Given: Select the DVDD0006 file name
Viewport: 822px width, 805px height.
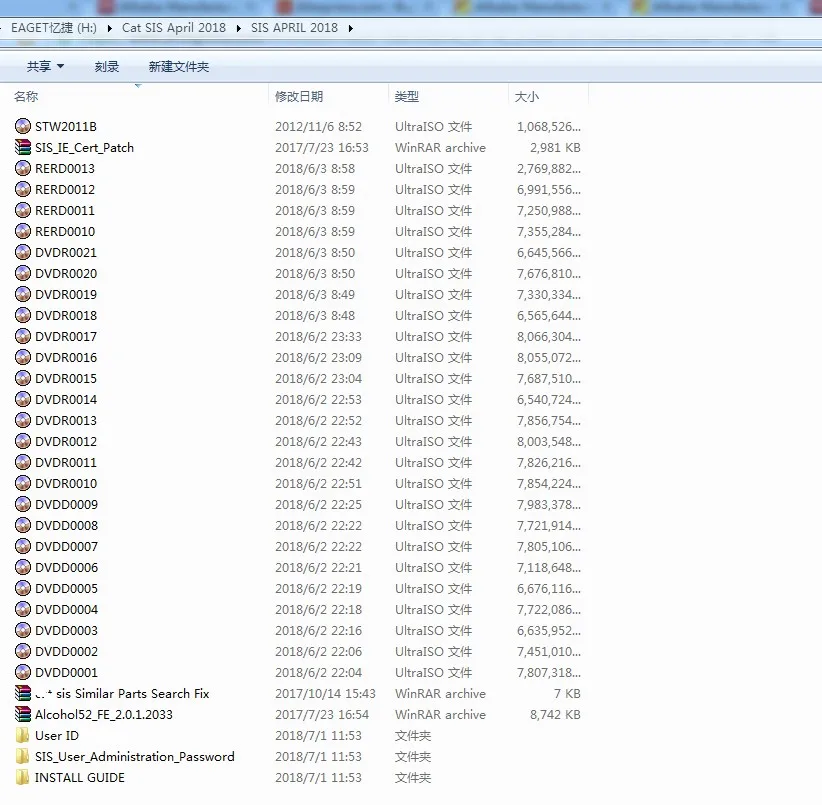Looking at the screenshot, I should coord(67,567).
